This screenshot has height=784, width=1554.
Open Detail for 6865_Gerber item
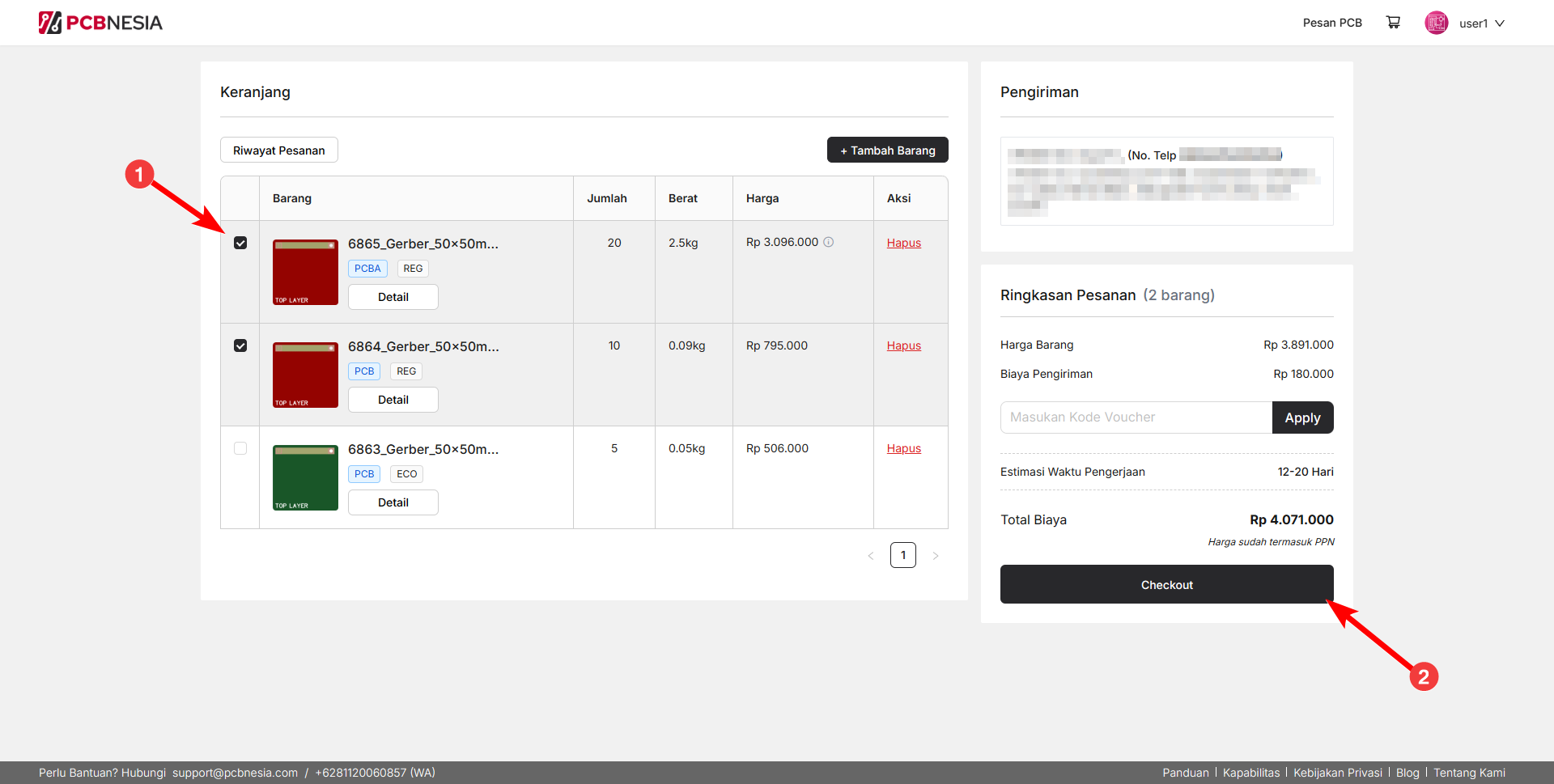point(393,297)
